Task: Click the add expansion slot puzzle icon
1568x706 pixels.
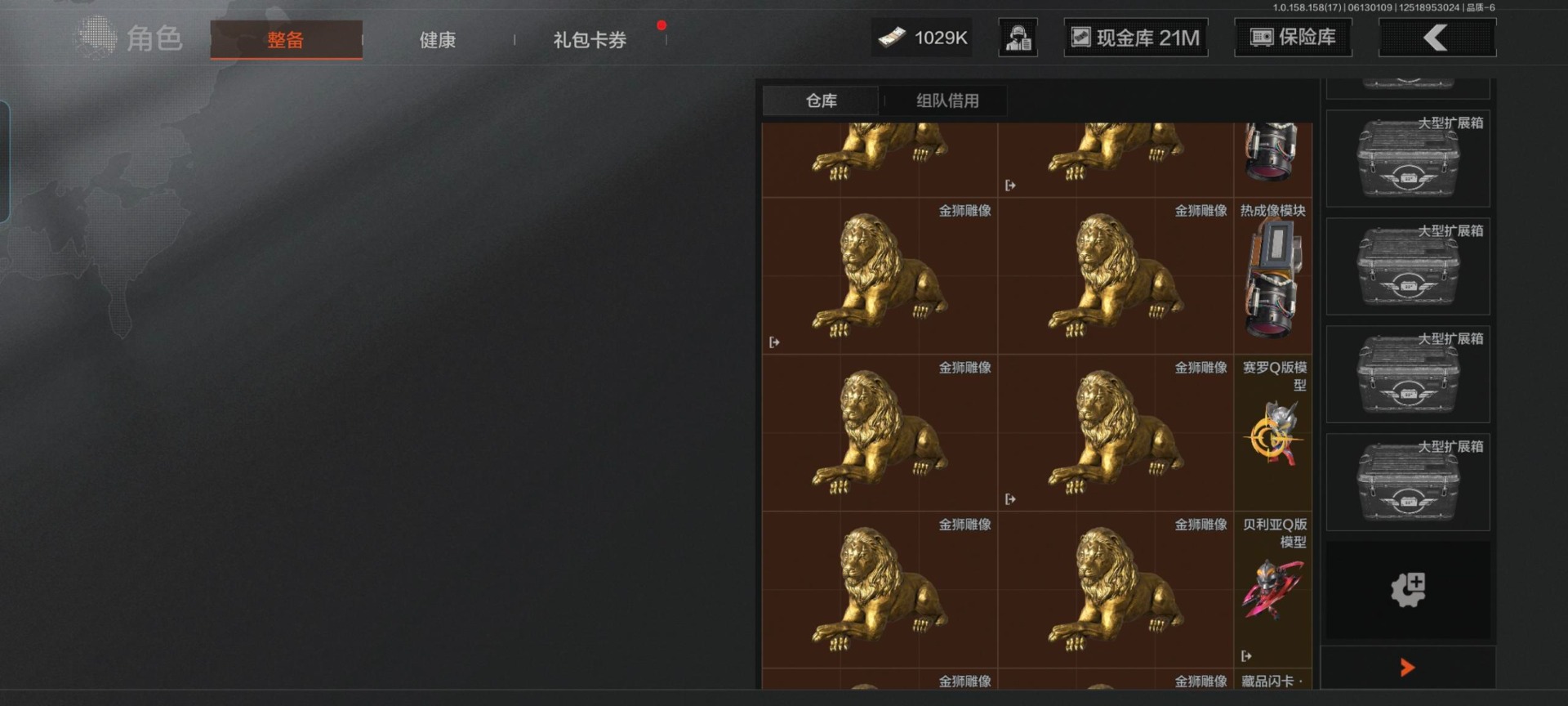Action: click(x=1408, y=589)
